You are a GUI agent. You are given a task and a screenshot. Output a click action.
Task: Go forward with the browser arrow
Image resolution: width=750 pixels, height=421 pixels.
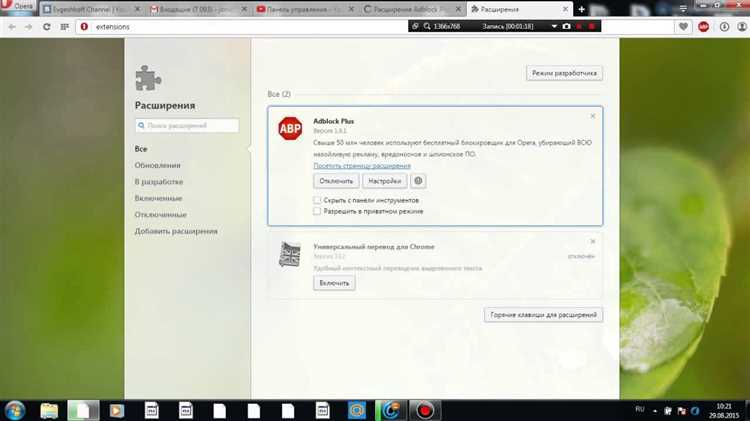[x=28, y=27]
